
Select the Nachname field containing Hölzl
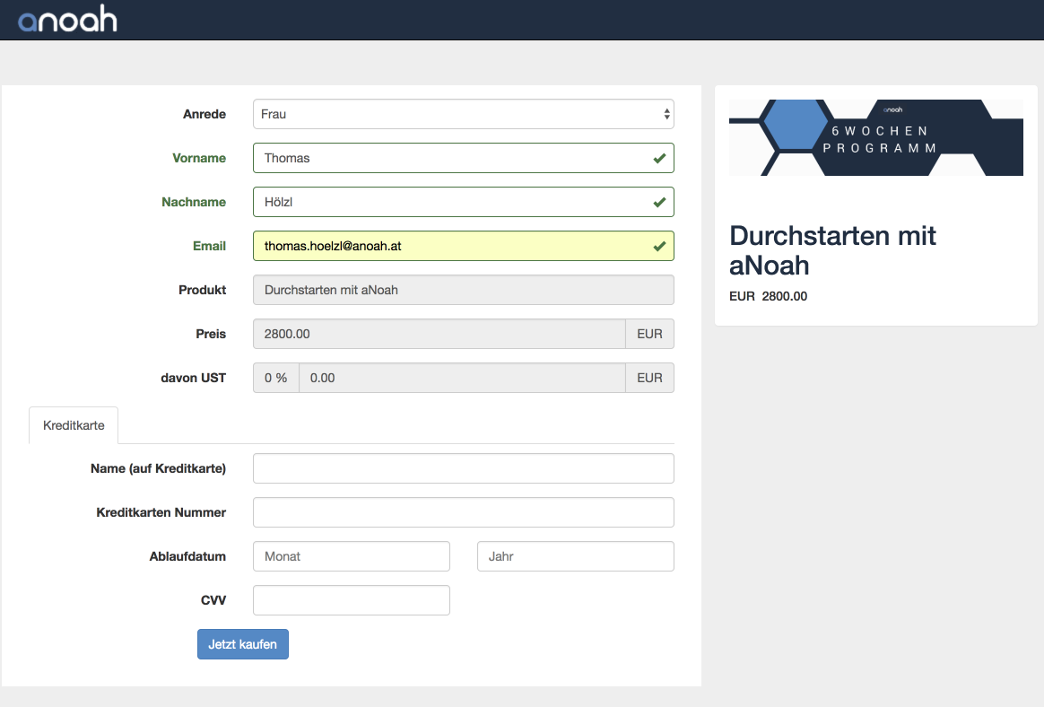(x=450, y=202)
